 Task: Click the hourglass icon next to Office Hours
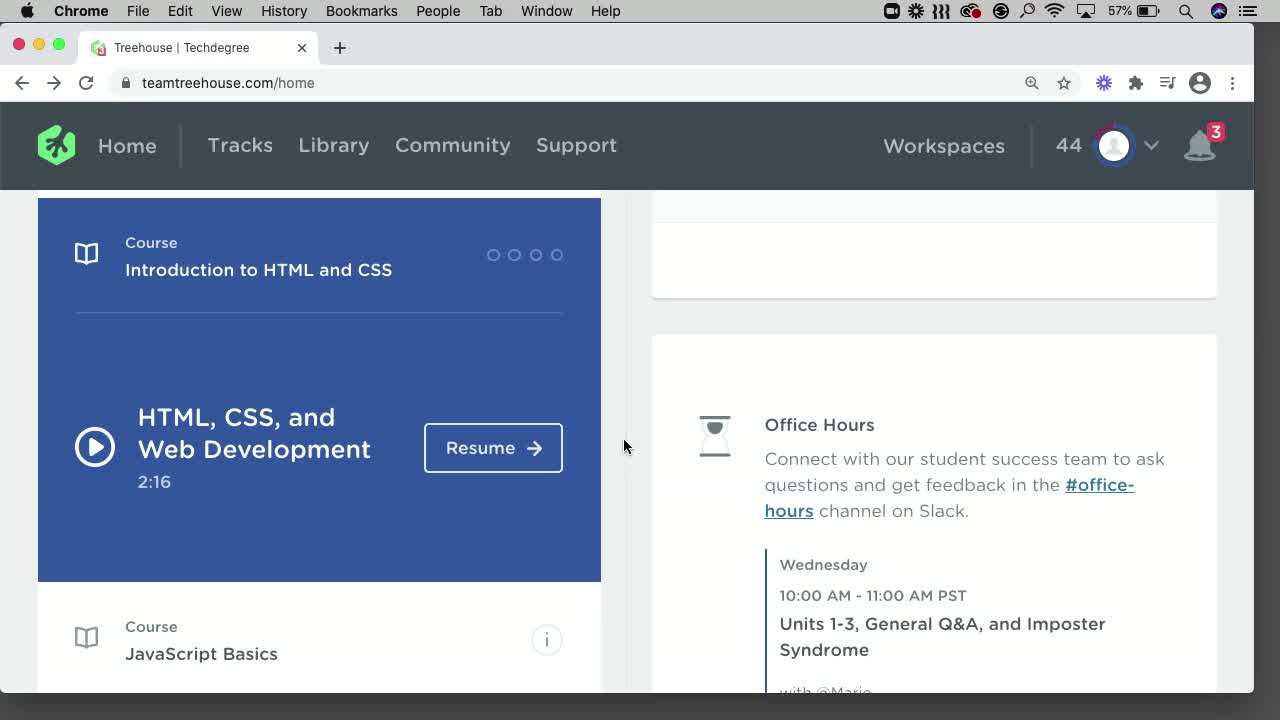click(714, 436)
